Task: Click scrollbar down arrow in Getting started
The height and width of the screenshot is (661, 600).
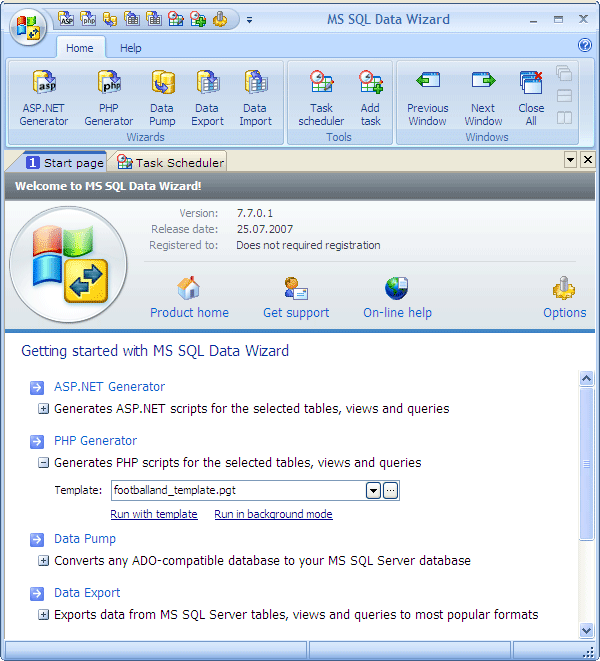Action: [x=586, y=630]
